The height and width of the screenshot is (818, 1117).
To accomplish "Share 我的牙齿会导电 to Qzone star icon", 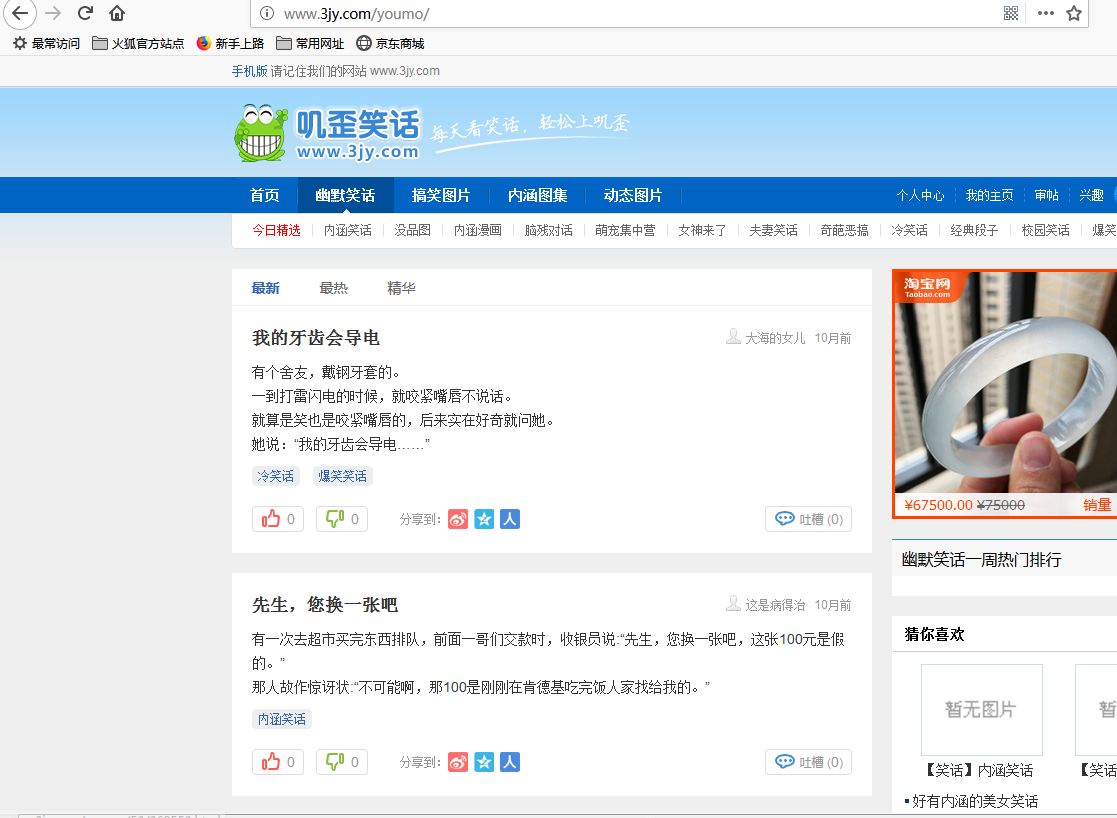I will [x=484, y=519].
